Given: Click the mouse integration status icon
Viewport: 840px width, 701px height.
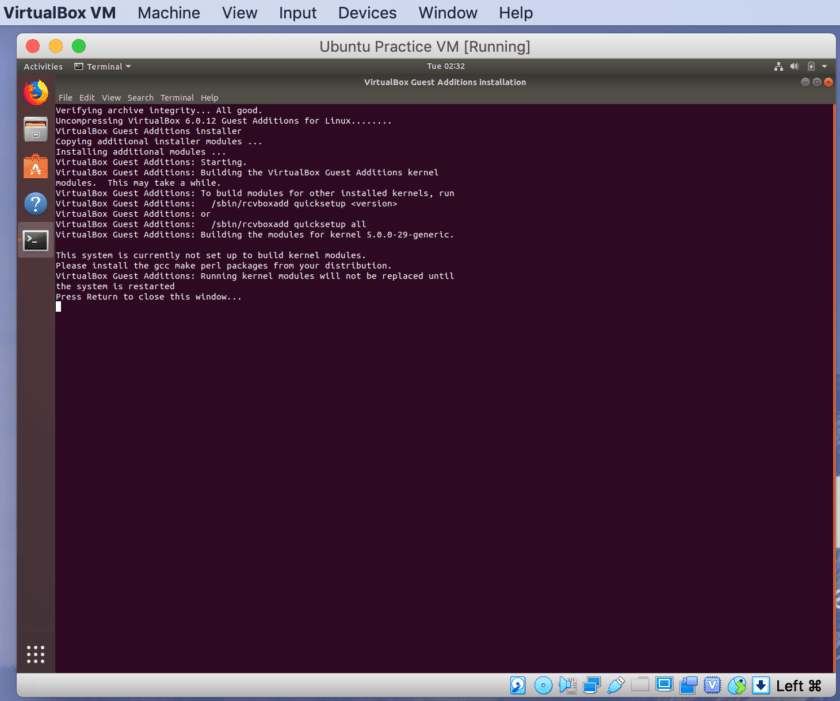Looking at the screenshot, I should coord(737,685).
